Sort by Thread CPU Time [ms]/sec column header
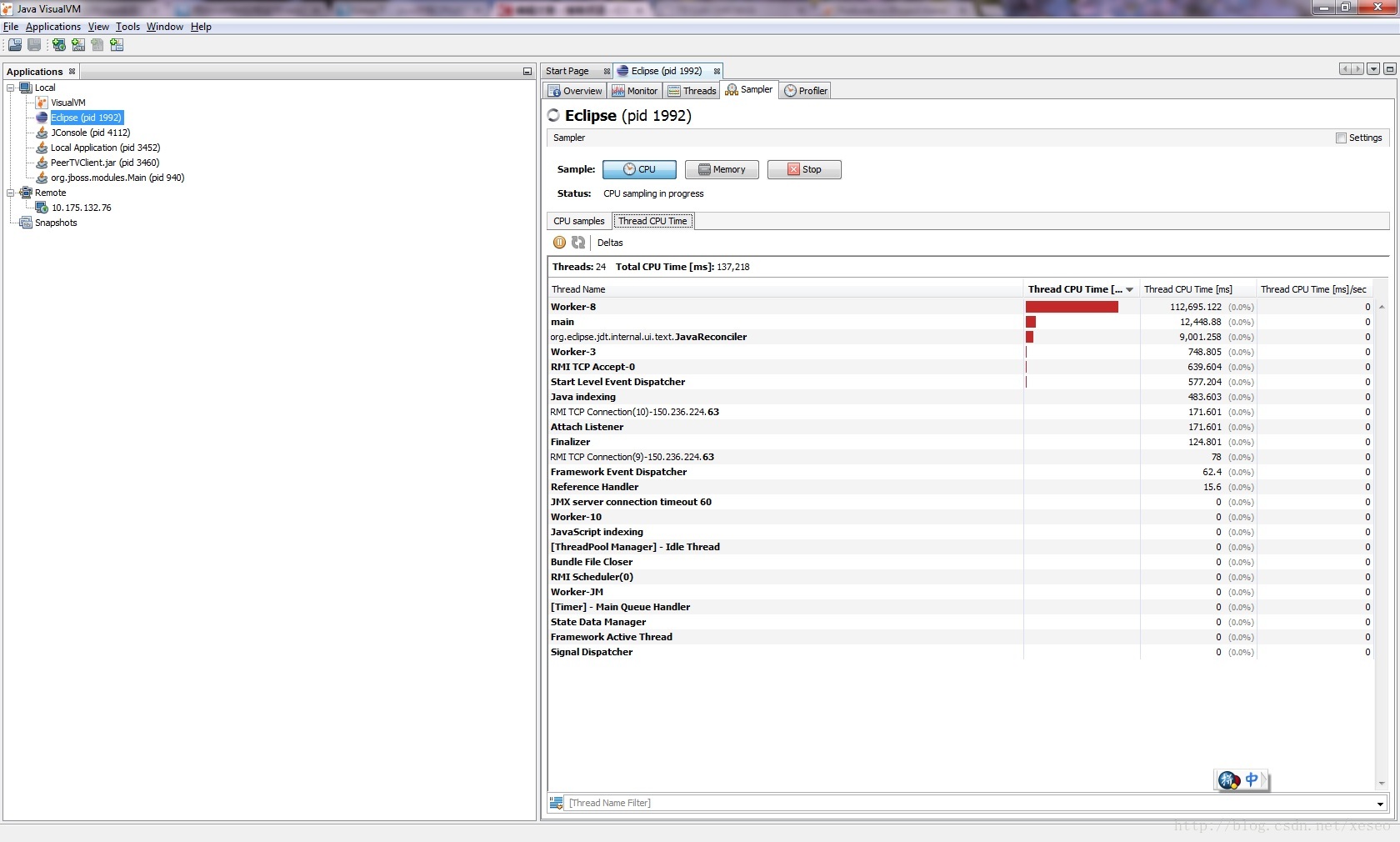This screenshot has width=1400, height=842. click(x=1314, y=289)
